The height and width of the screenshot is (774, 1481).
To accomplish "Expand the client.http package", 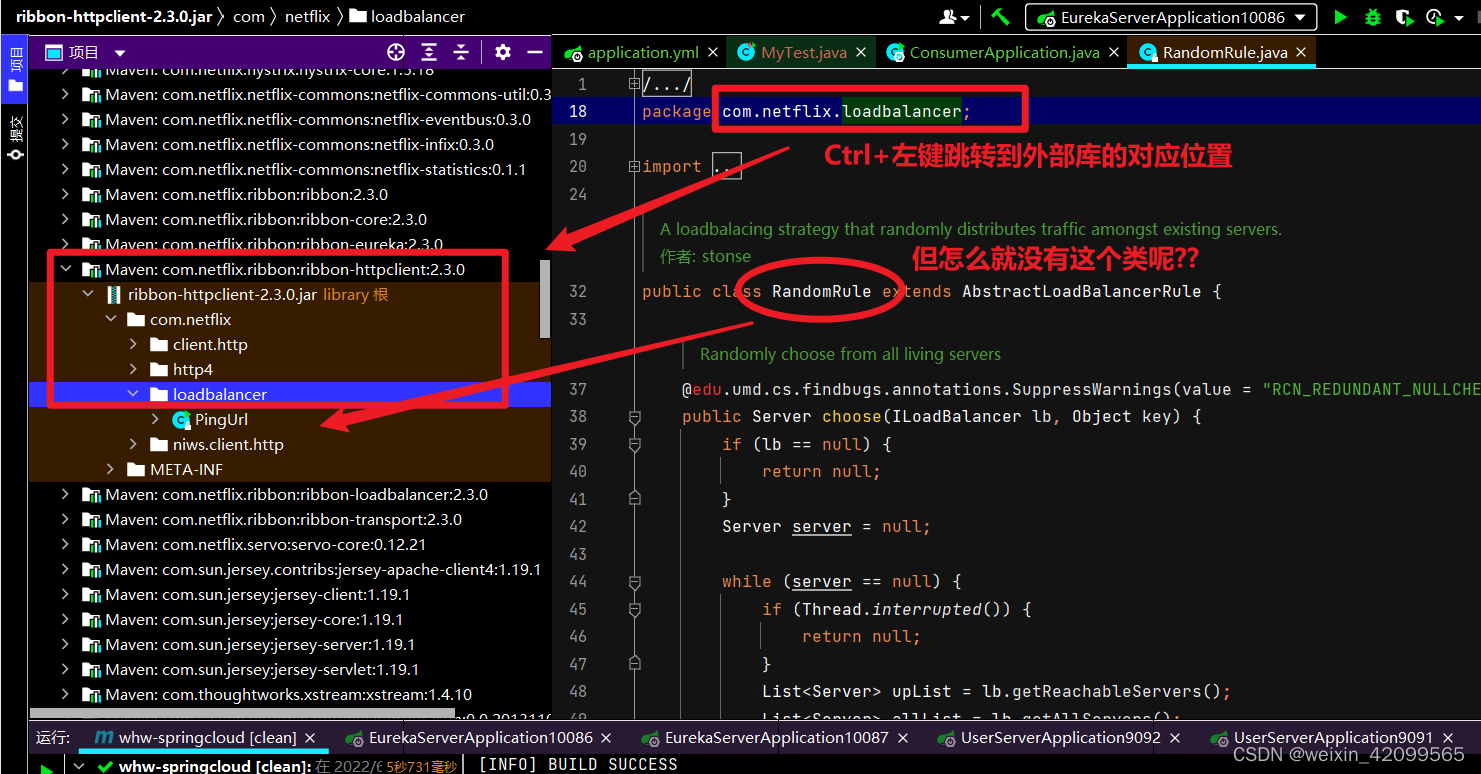I will tap(133, 345).
